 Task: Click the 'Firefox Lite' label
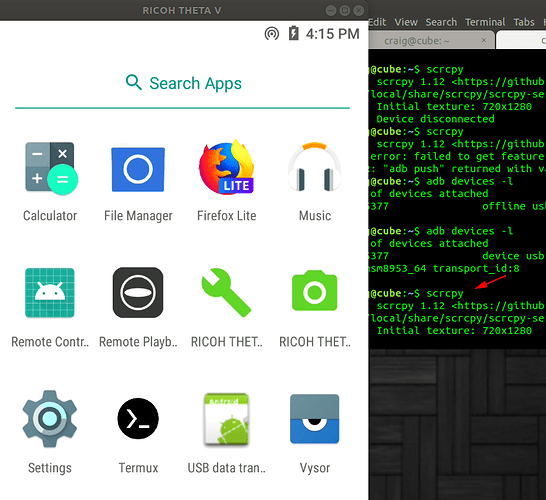click(226, 216)
